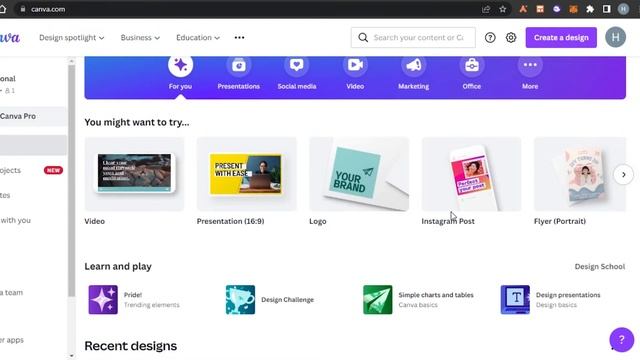Click the Canva logo
640x360 pixels.
tap(10, 38)
